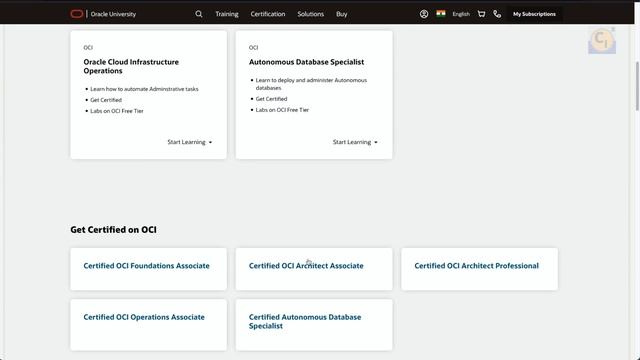Open the Certification menu

tap(268, 14)
